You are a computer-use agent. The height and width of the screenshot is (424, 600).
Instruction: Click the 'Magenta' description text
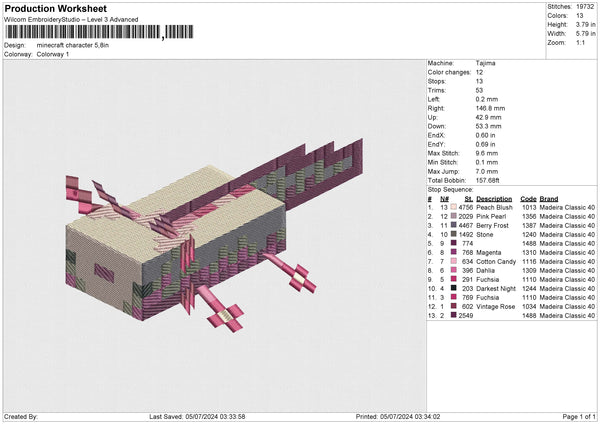489,253
